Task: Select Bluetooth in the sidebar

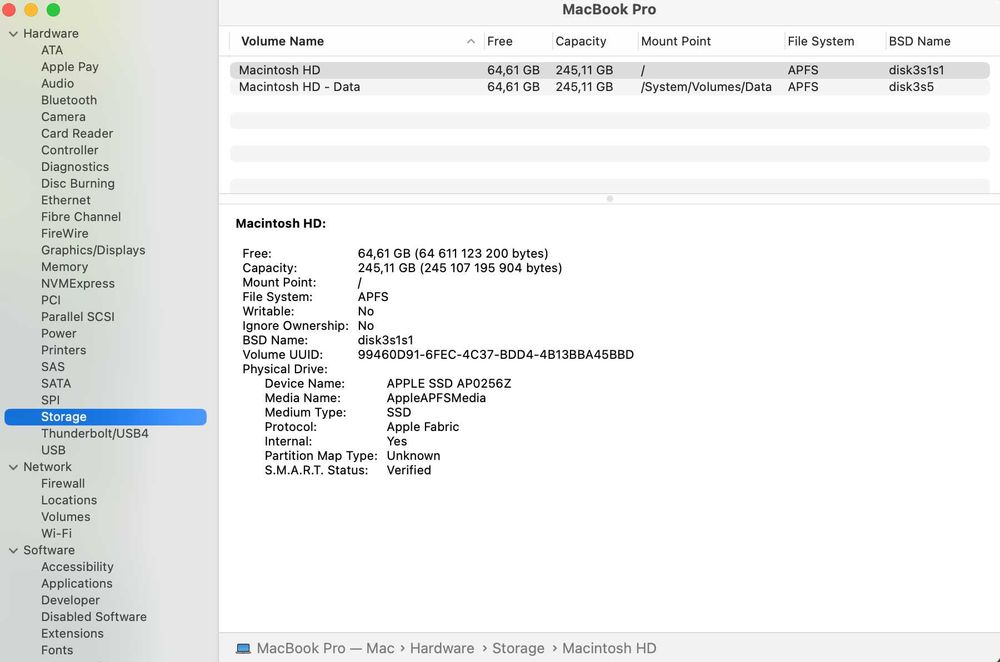Action: click(69, 100)
